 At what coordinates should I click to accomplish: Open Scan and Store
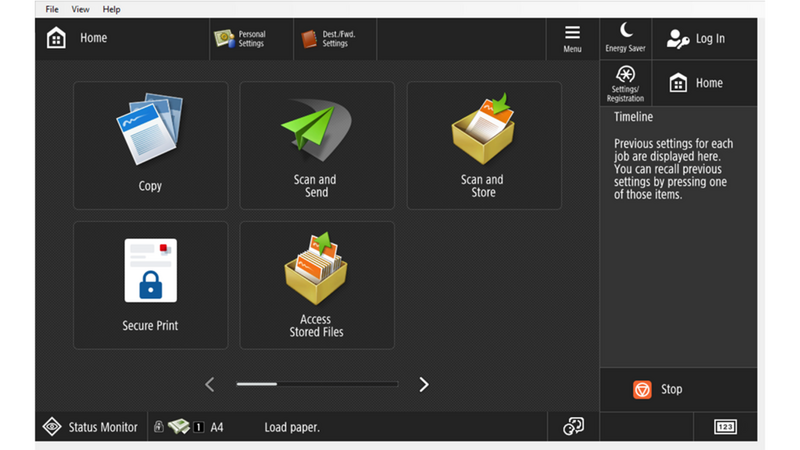[483, 145]
